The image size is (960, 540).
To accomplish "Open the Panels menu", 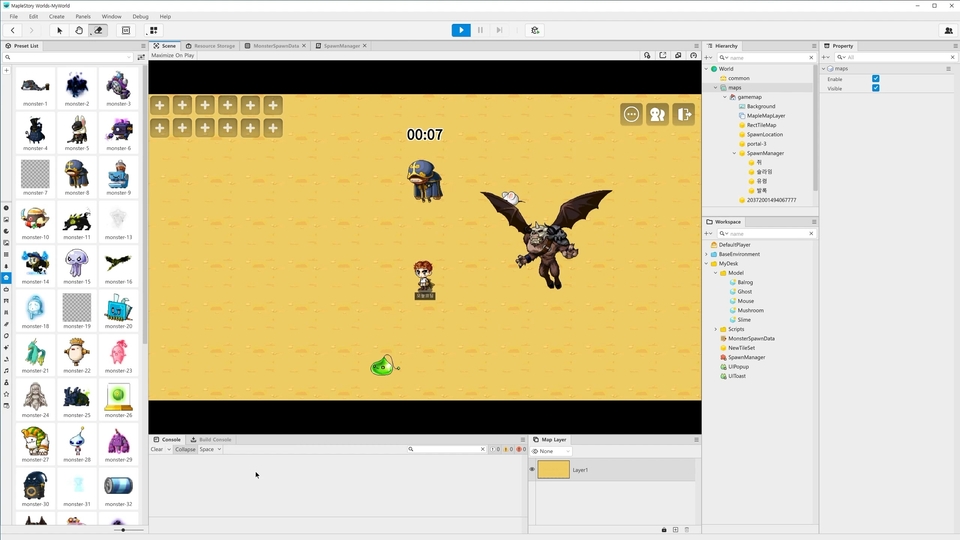I will [83, 17].
